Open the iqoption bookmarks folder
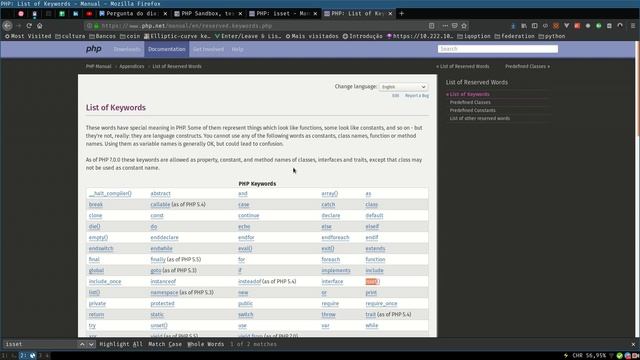 coord(474,36)
